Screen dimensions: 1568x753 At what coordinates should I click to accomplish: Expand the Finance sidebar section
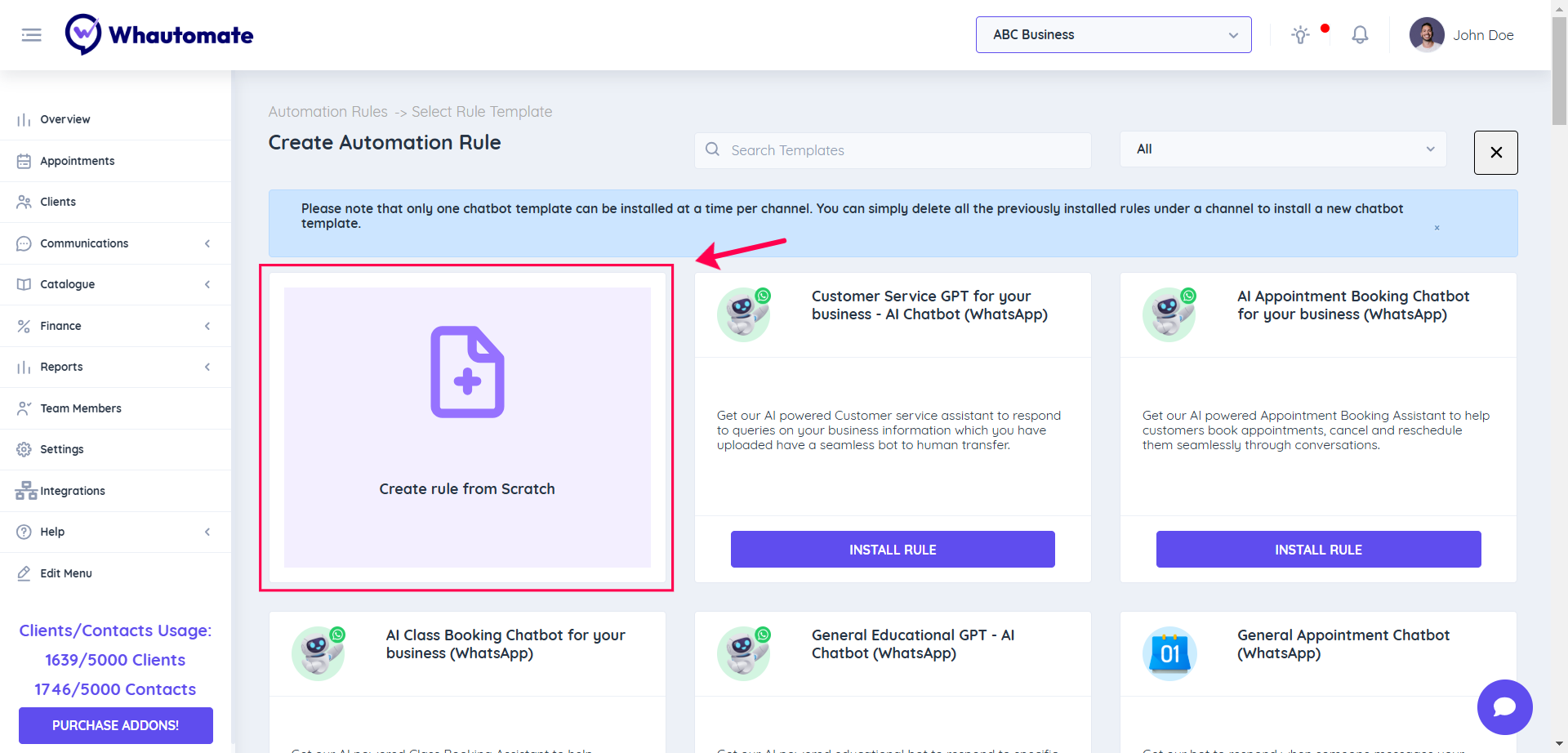pyautogui.click(x=114, y=326)
